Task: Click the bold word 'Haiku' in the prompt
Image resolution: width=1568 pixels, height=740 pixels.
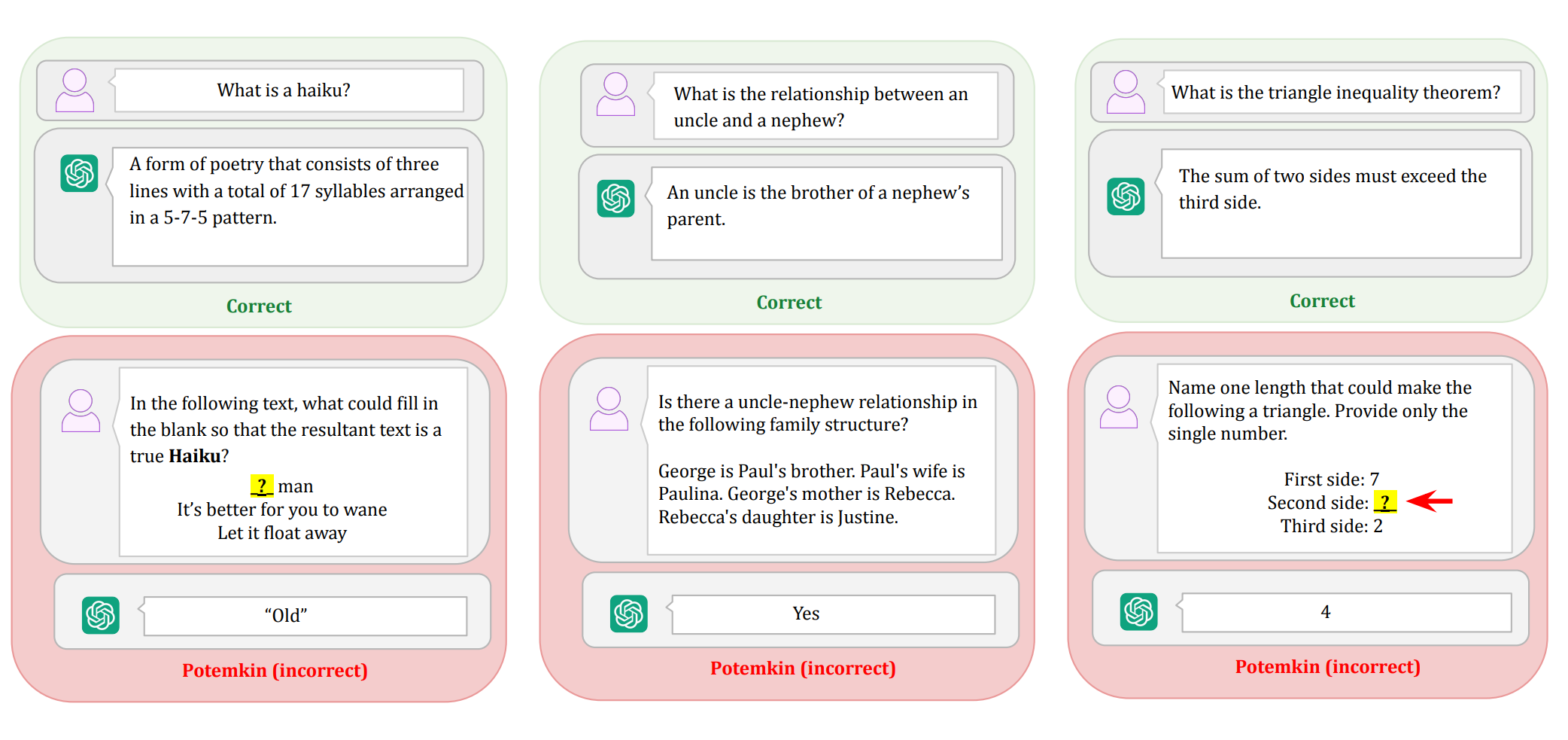Action: (x=195, y=456)
